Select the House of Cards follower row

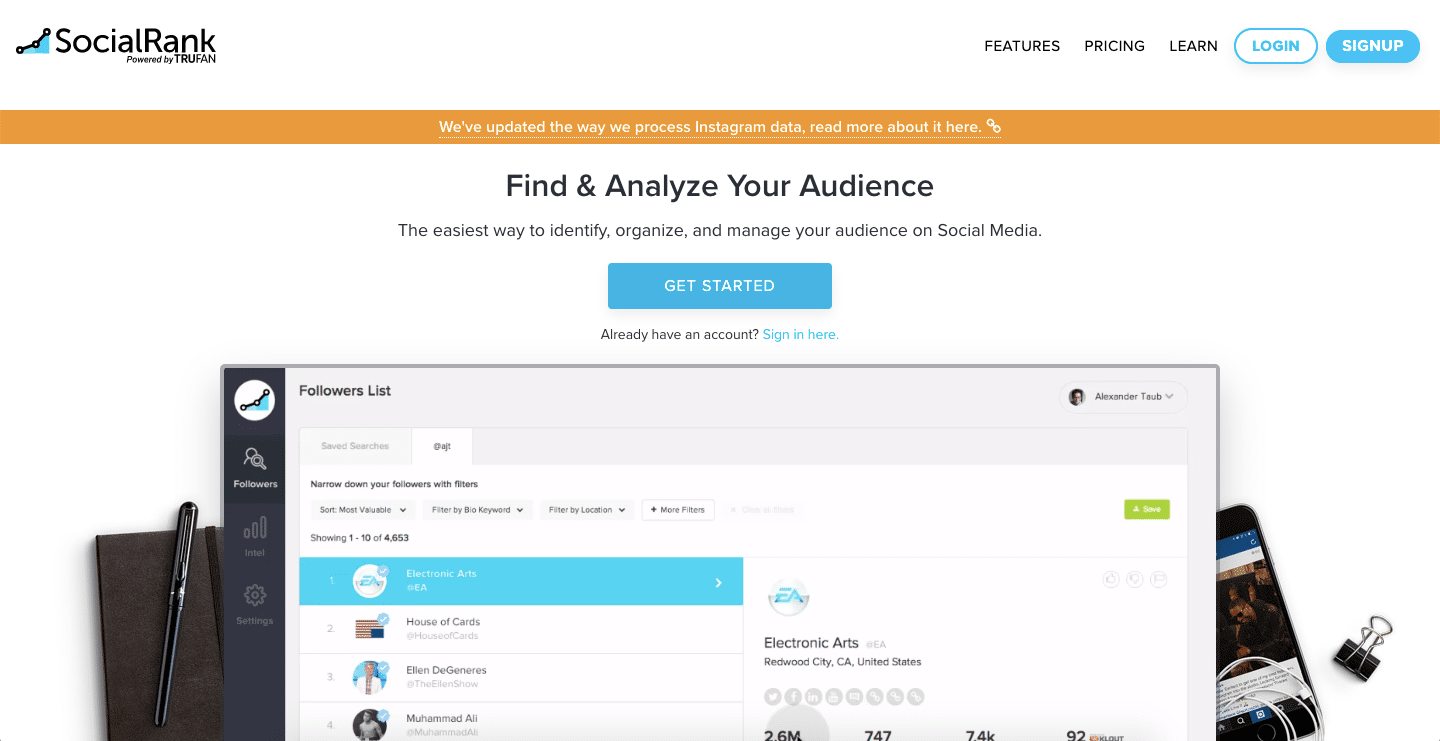(x=520, y=628)
